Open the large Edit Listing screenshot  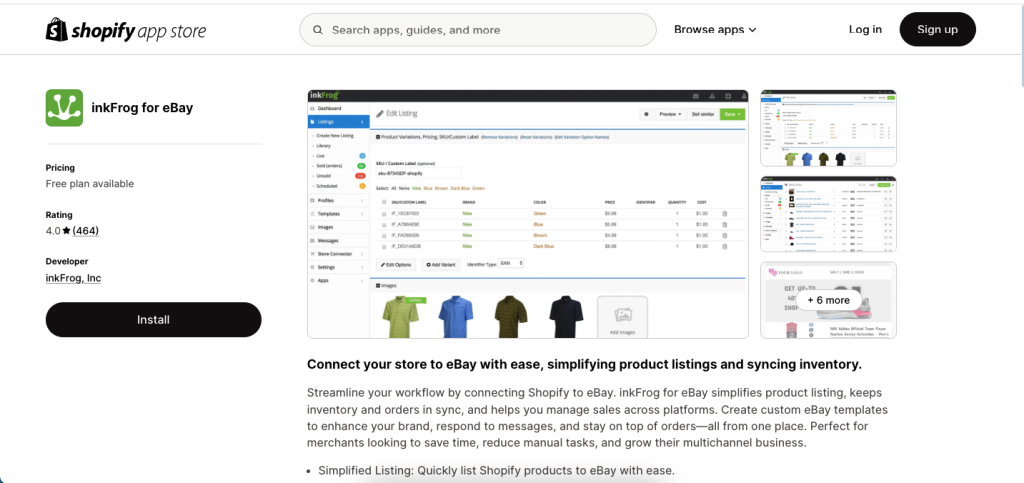528,214
